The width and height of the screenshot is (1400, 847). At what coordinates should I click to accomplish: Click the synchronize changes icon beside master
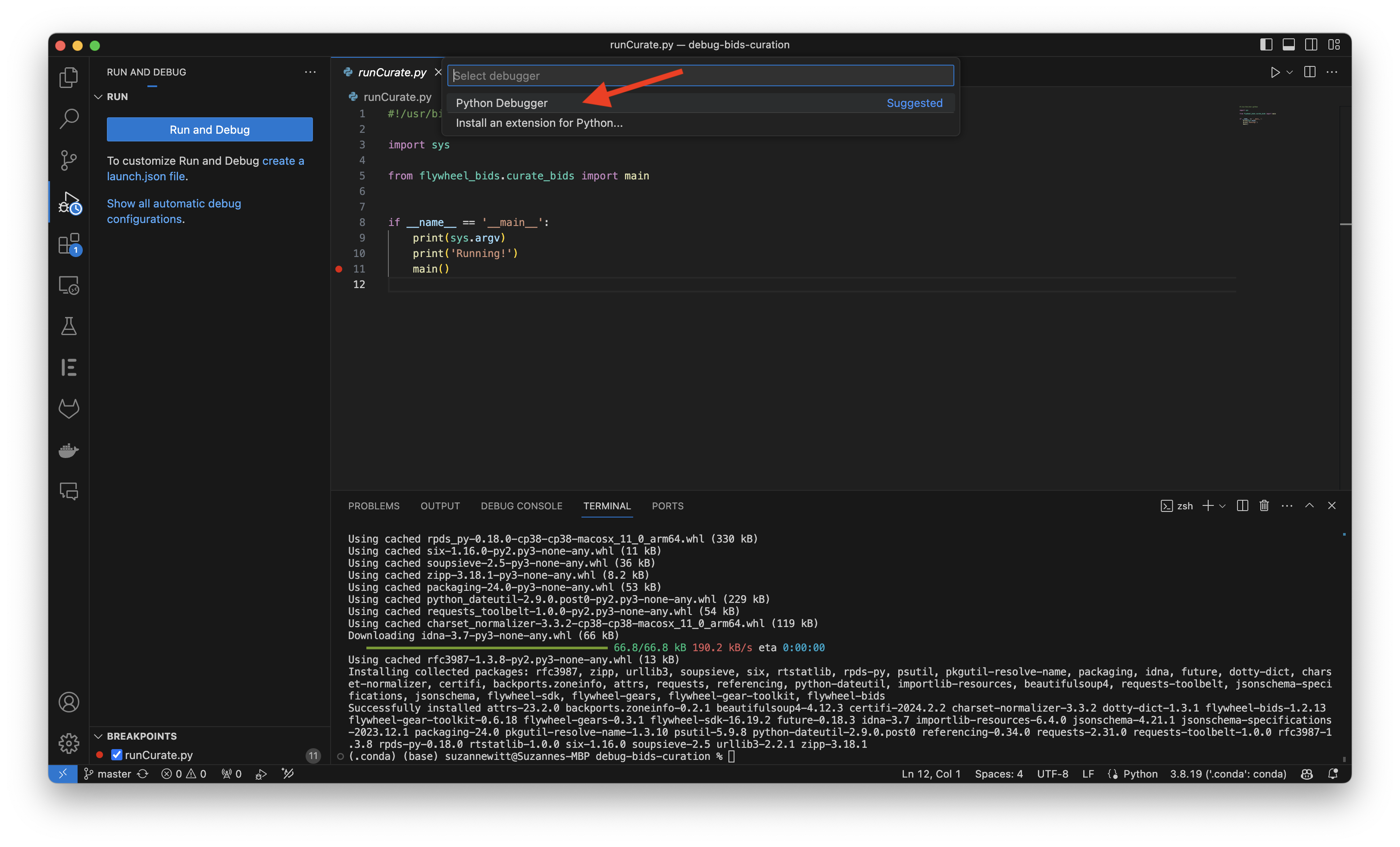(x=143, y=774)
